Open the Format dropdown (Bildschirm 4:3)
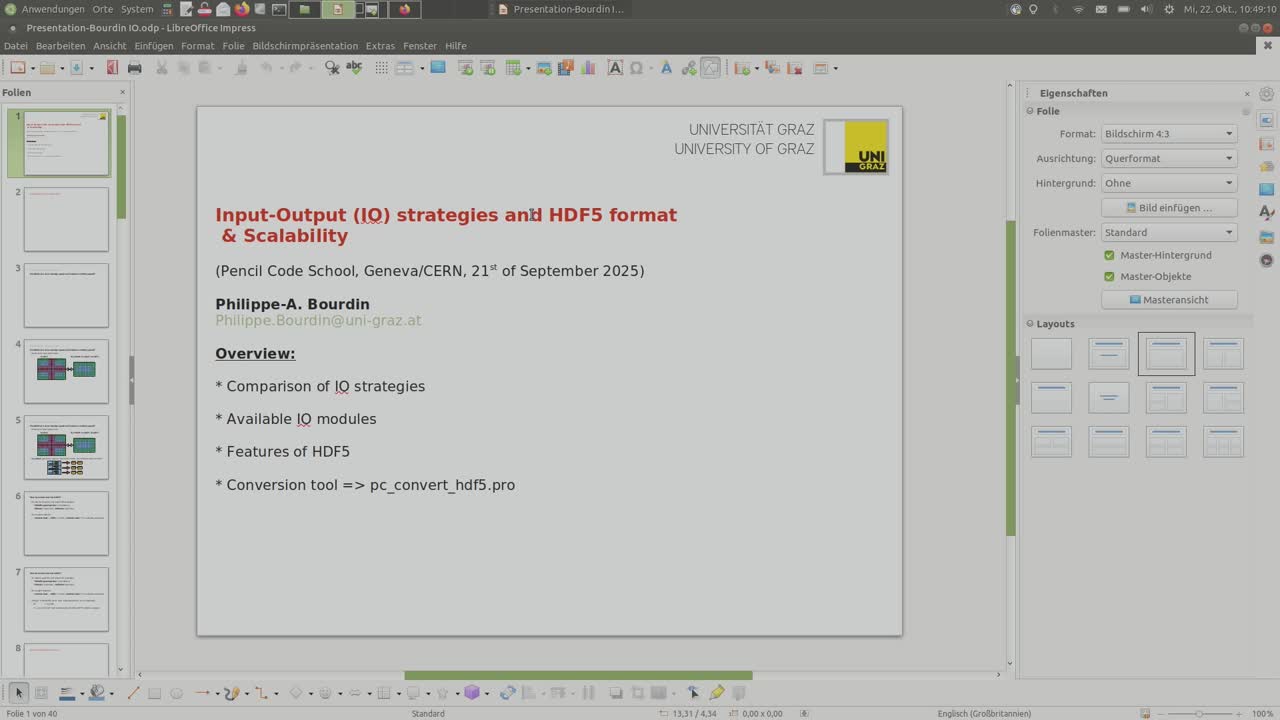The width and height of the screenshot is (1280, 720). pyautogui.click(x=1168, y=134)
